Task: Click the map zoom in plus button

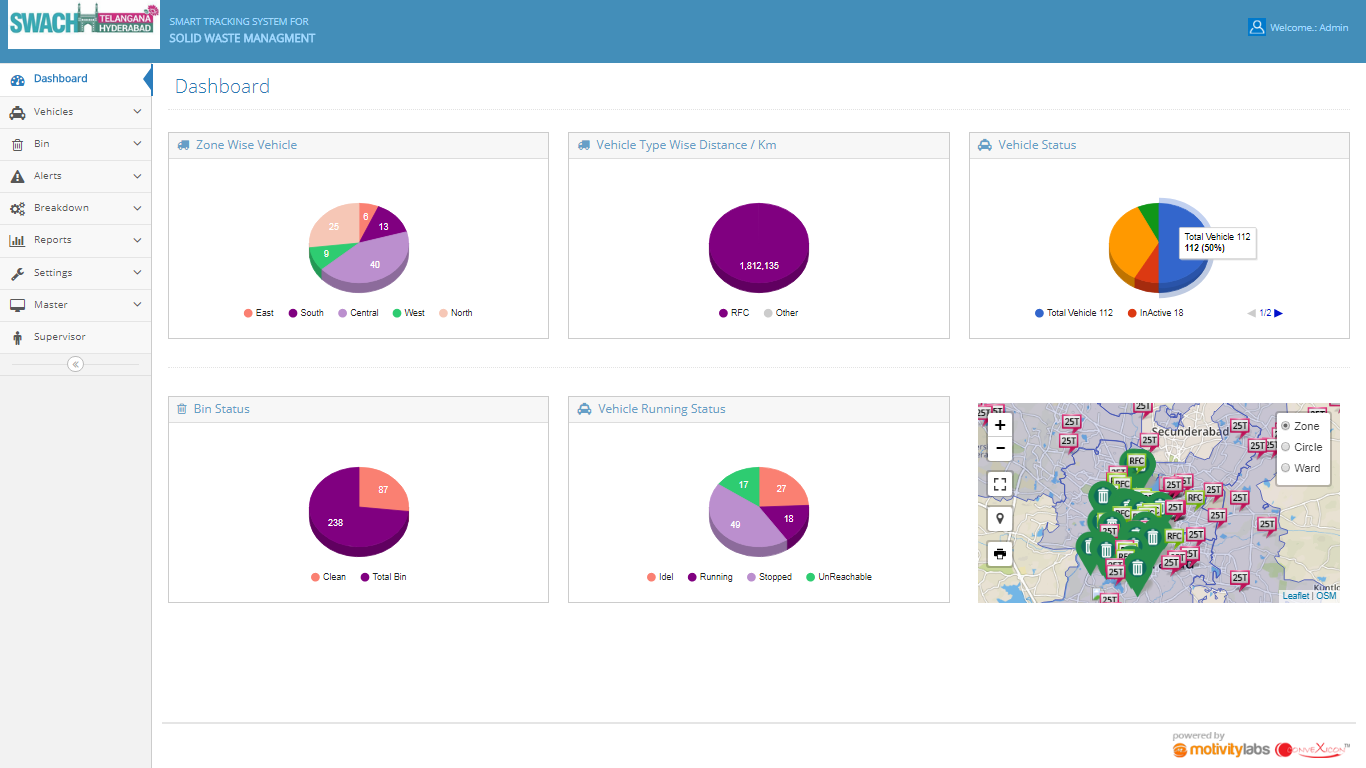Action: point(1000,425)
